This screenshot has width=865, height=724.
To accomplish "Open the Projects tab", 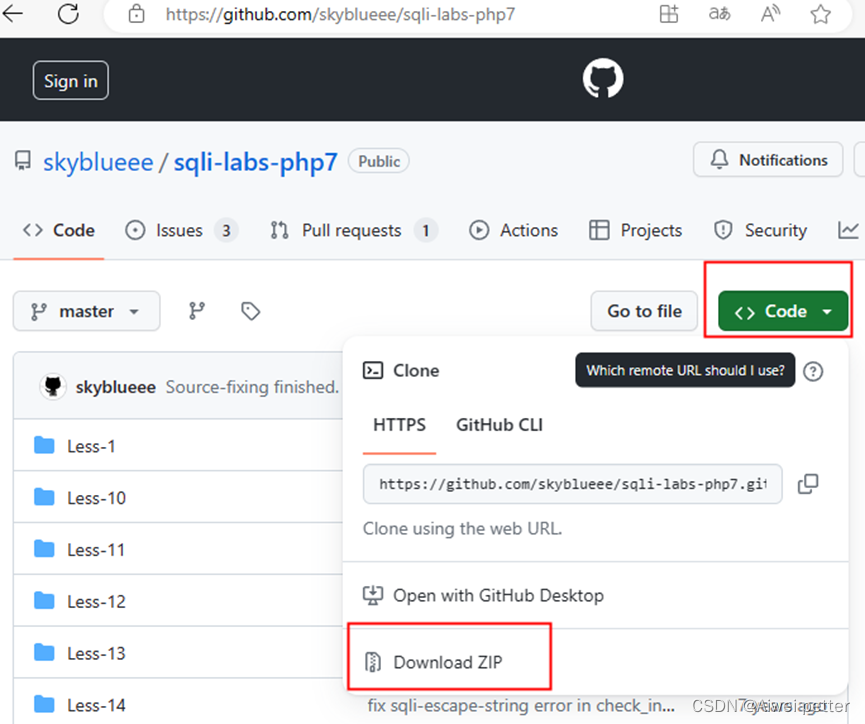I will (x=636, y=230).
